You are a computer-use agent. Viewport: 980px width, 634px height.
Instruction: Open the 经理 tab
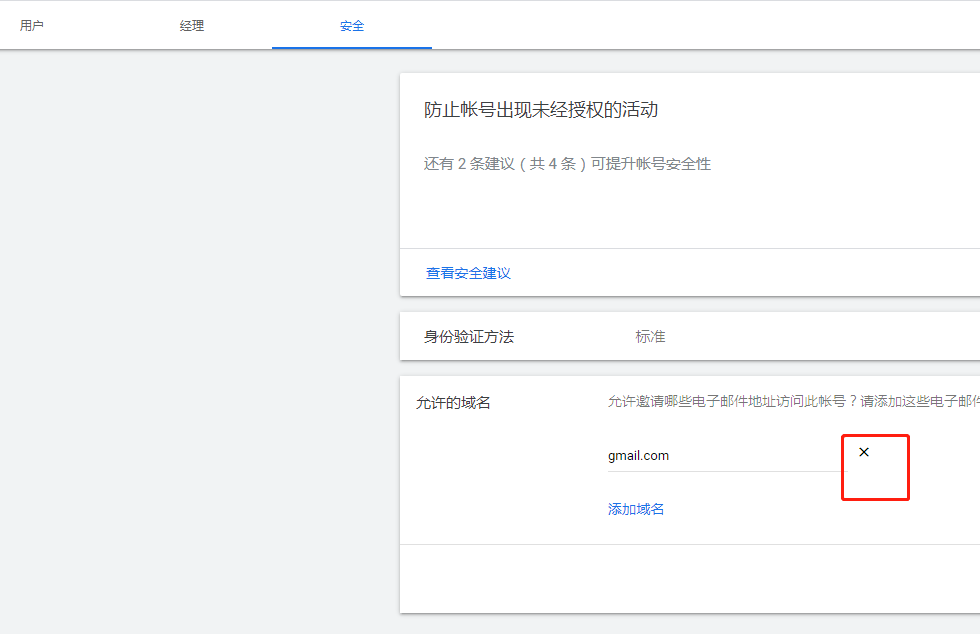coord(192,26)
